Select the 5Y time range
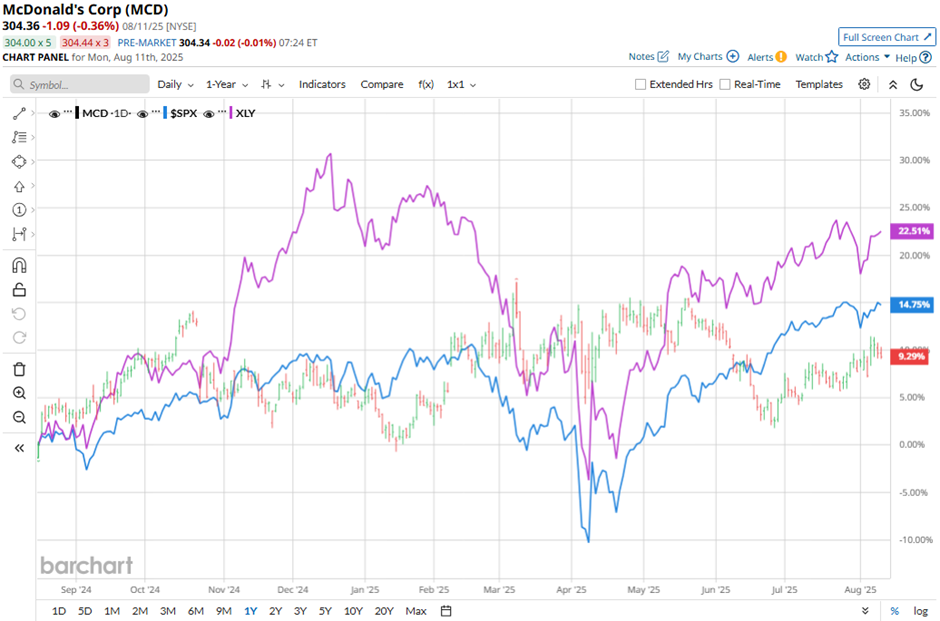940x621 pixels. (x=325, y=611)
